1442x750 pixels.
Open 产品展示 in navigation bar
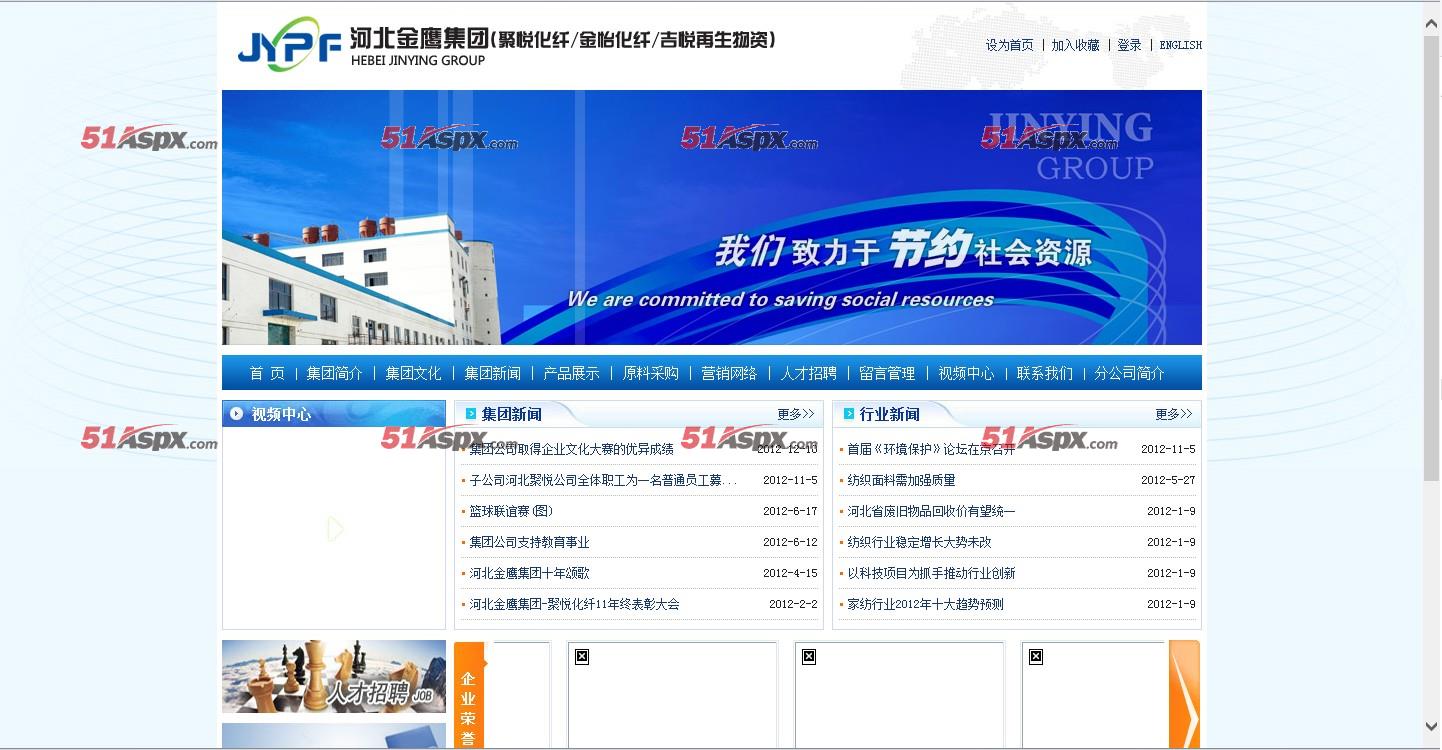click(x=571, y=373)
